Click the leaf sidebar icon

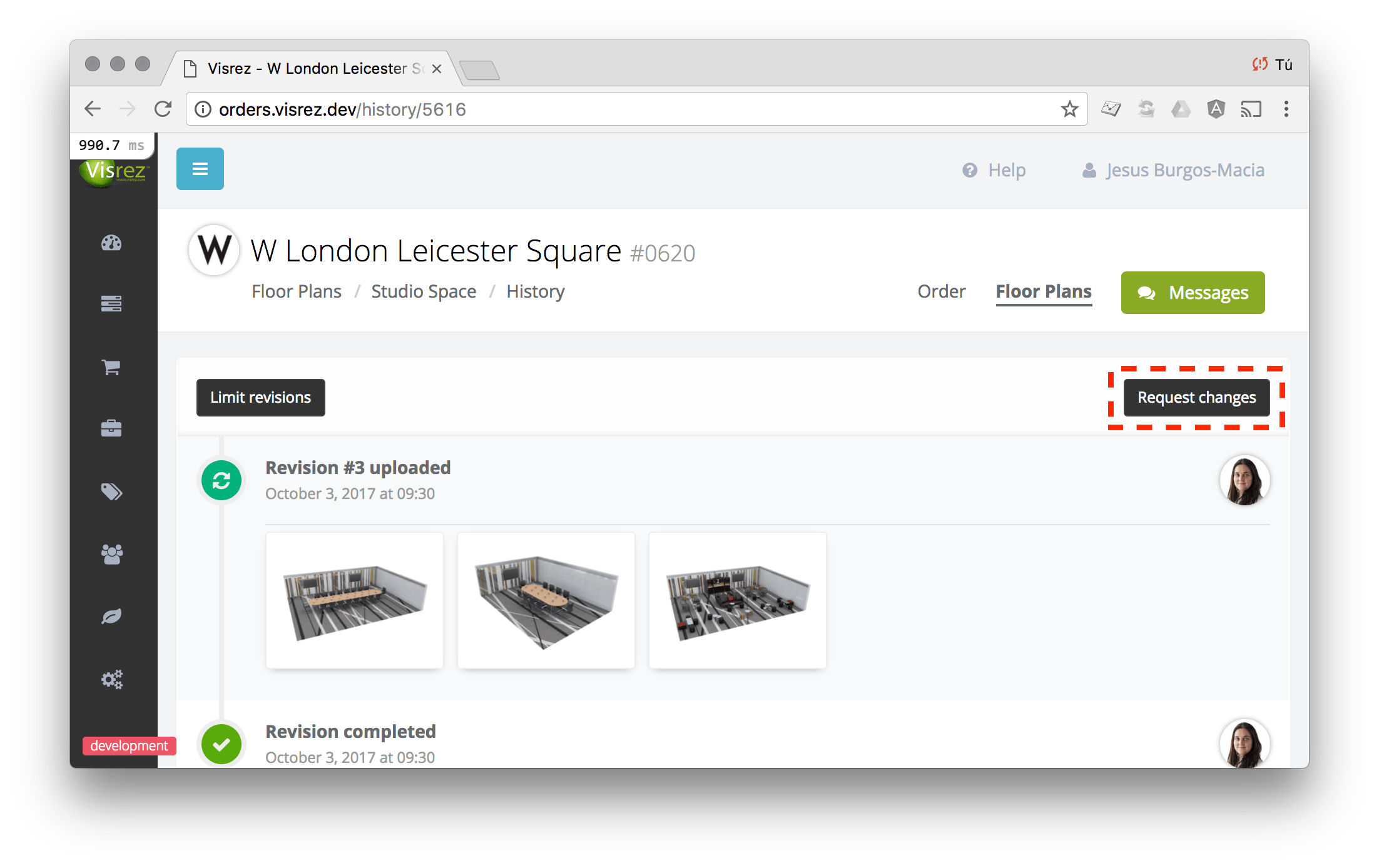pos(111,617)
